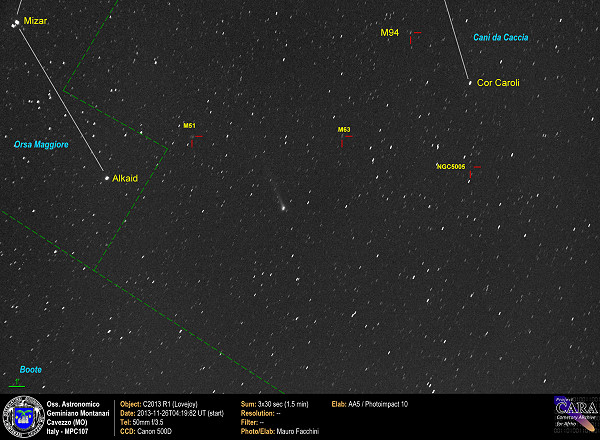Click the "M51" label

point(189,125)
